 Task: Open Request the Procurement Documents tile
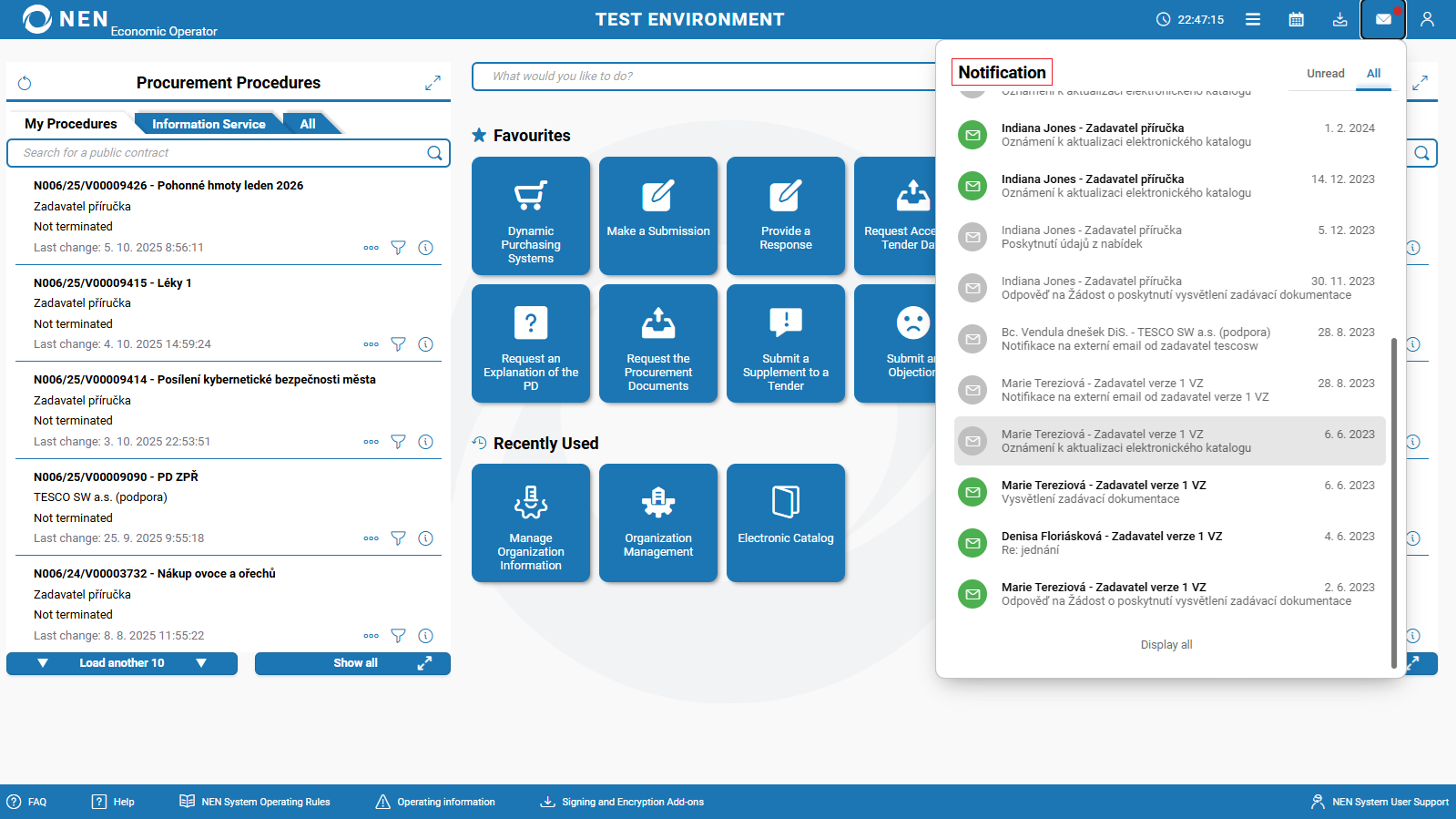658,343
